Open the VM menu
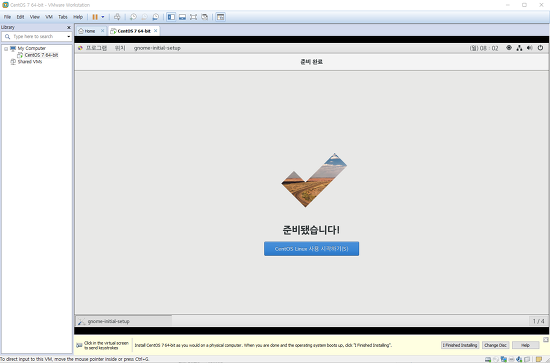550x363 pixels. 49,17
